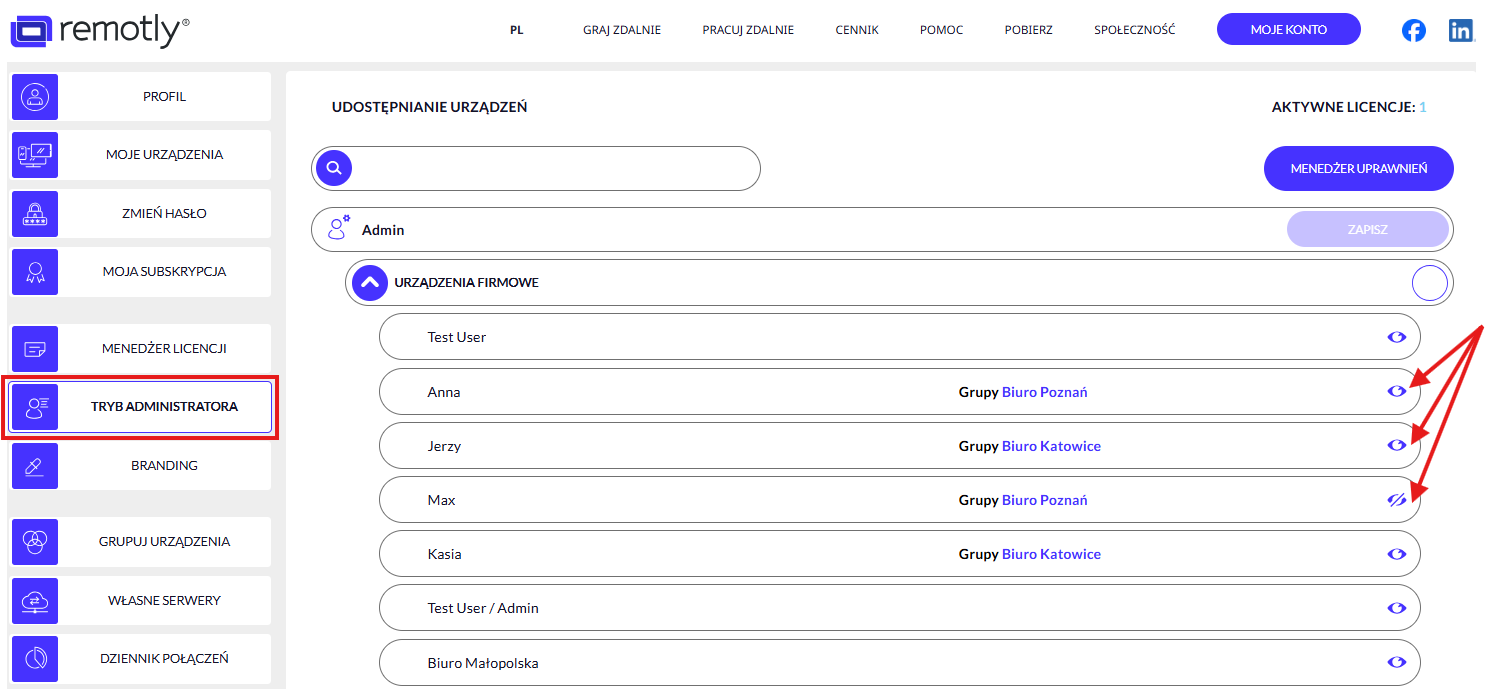Open the PL language selector
This screenshot has width=1485, height=689.
(x=516, y=30)
